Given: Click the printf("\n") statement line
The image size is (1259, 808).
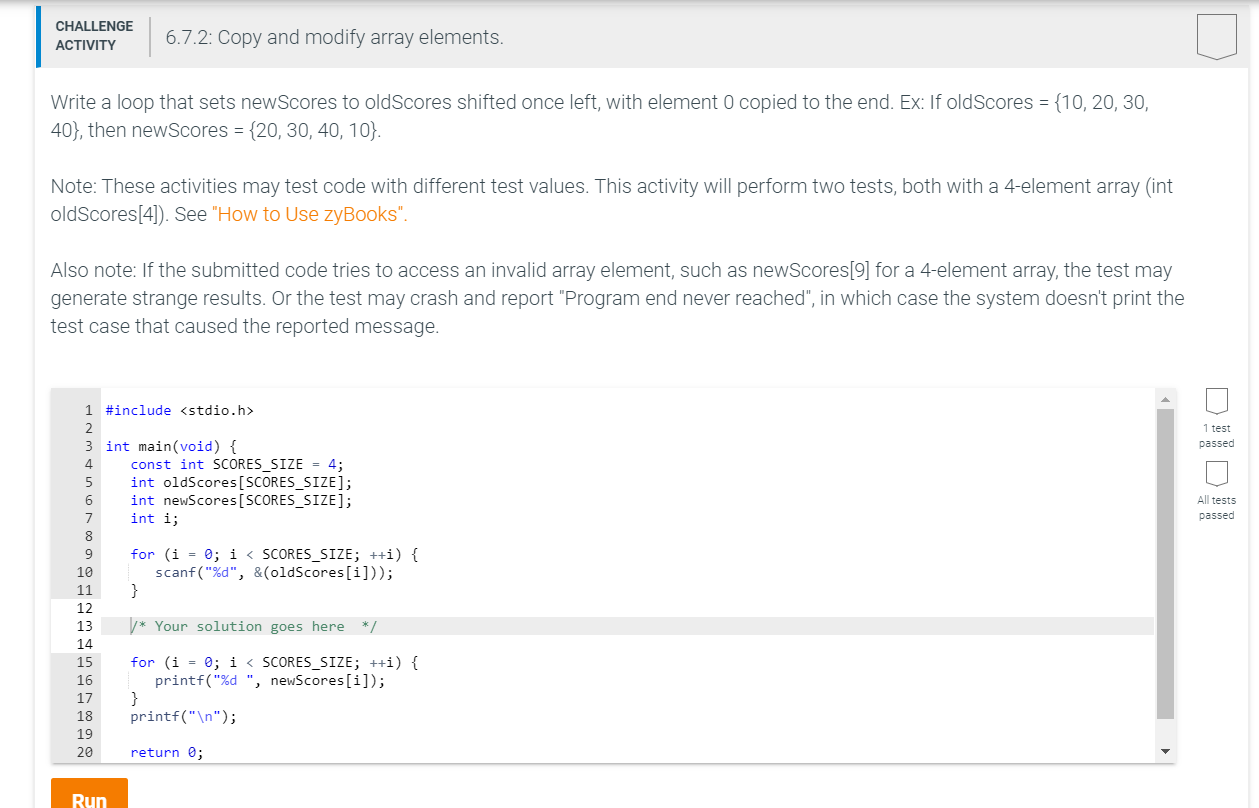Looking at the screenshot, I should coord(183,716).
